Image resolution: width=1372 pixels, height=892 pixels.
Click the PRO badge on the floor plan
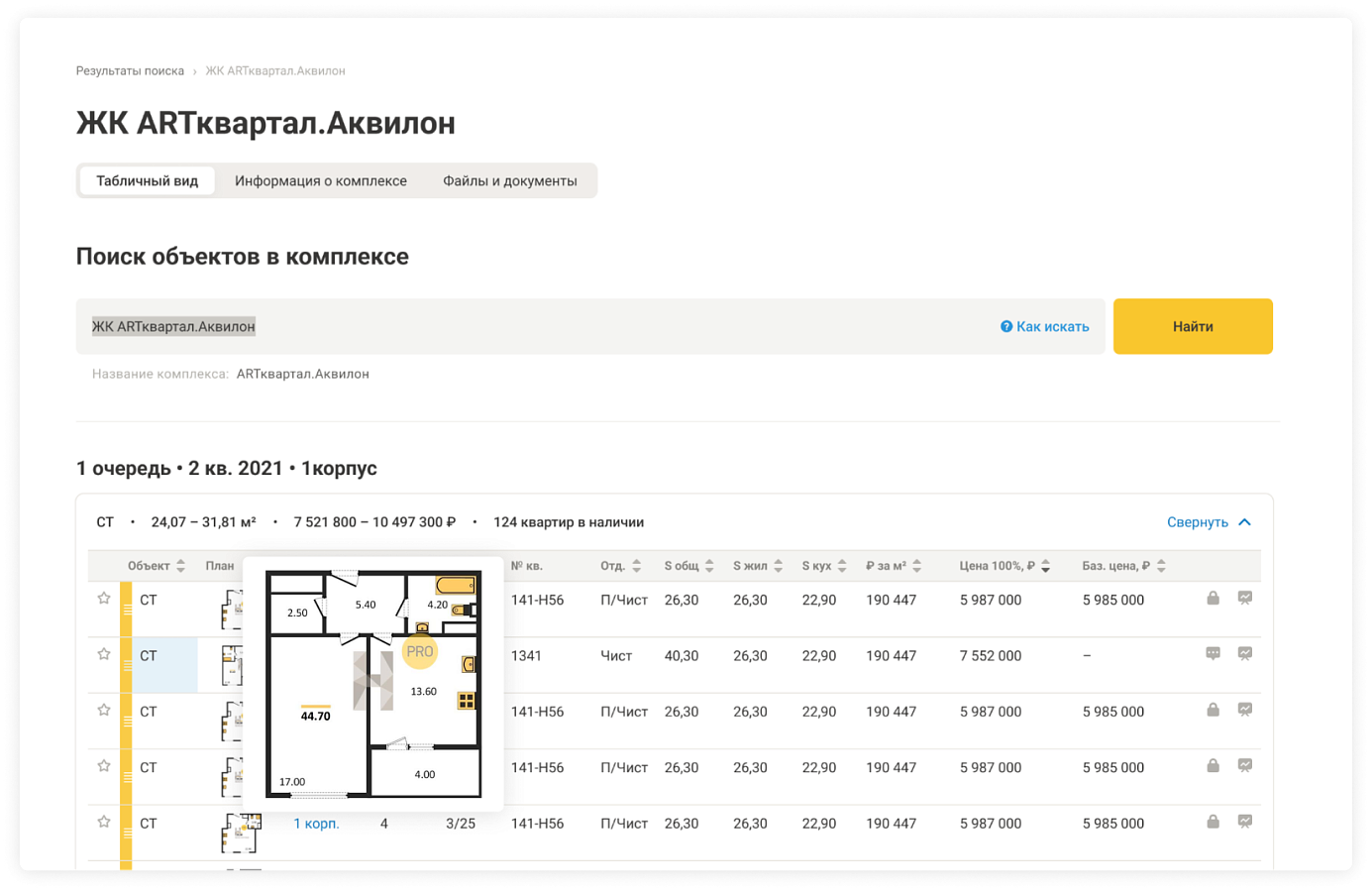coord(420,651)
